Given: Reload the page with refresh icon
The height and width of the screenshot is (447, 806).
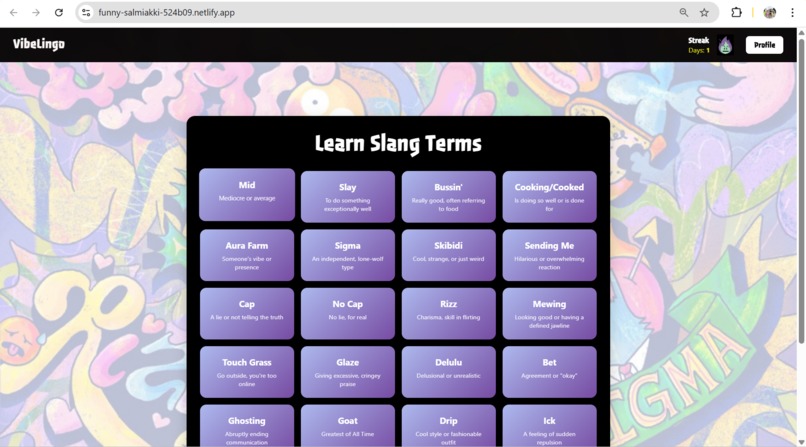Looking at the screenshot, I should (59, 12).
